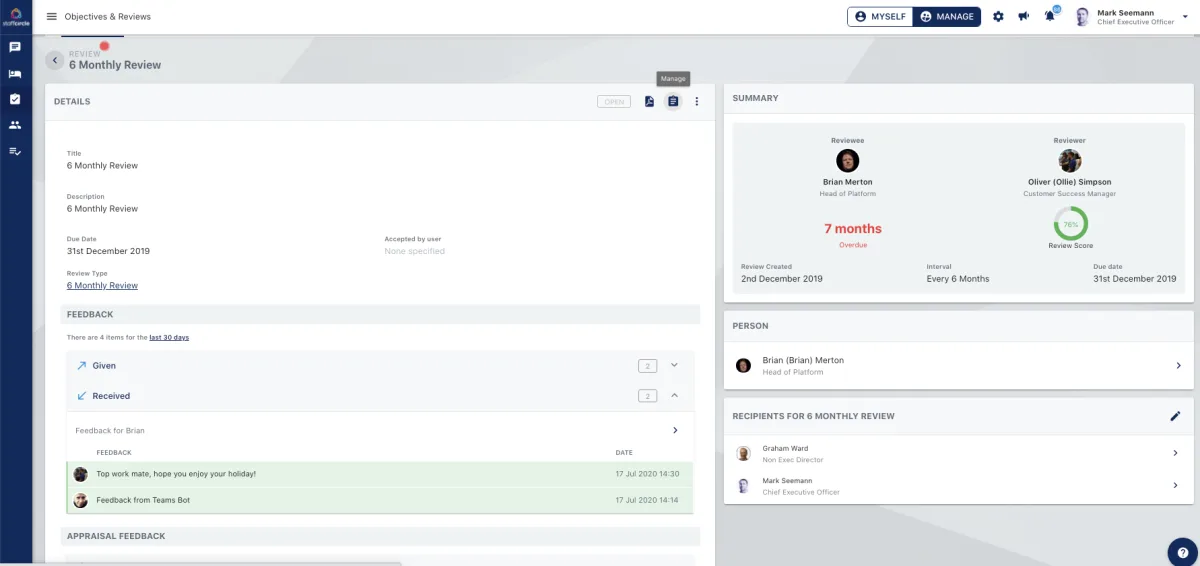1200x566 pixels.
Task: Select 'Top work mate, hope you enjoy' feedback row
Action: [x=380, y=474]
